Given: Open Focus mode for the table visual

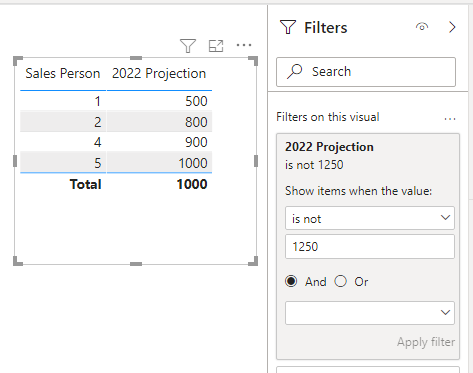Looking at the screenshot, I should tap(216, 46).
